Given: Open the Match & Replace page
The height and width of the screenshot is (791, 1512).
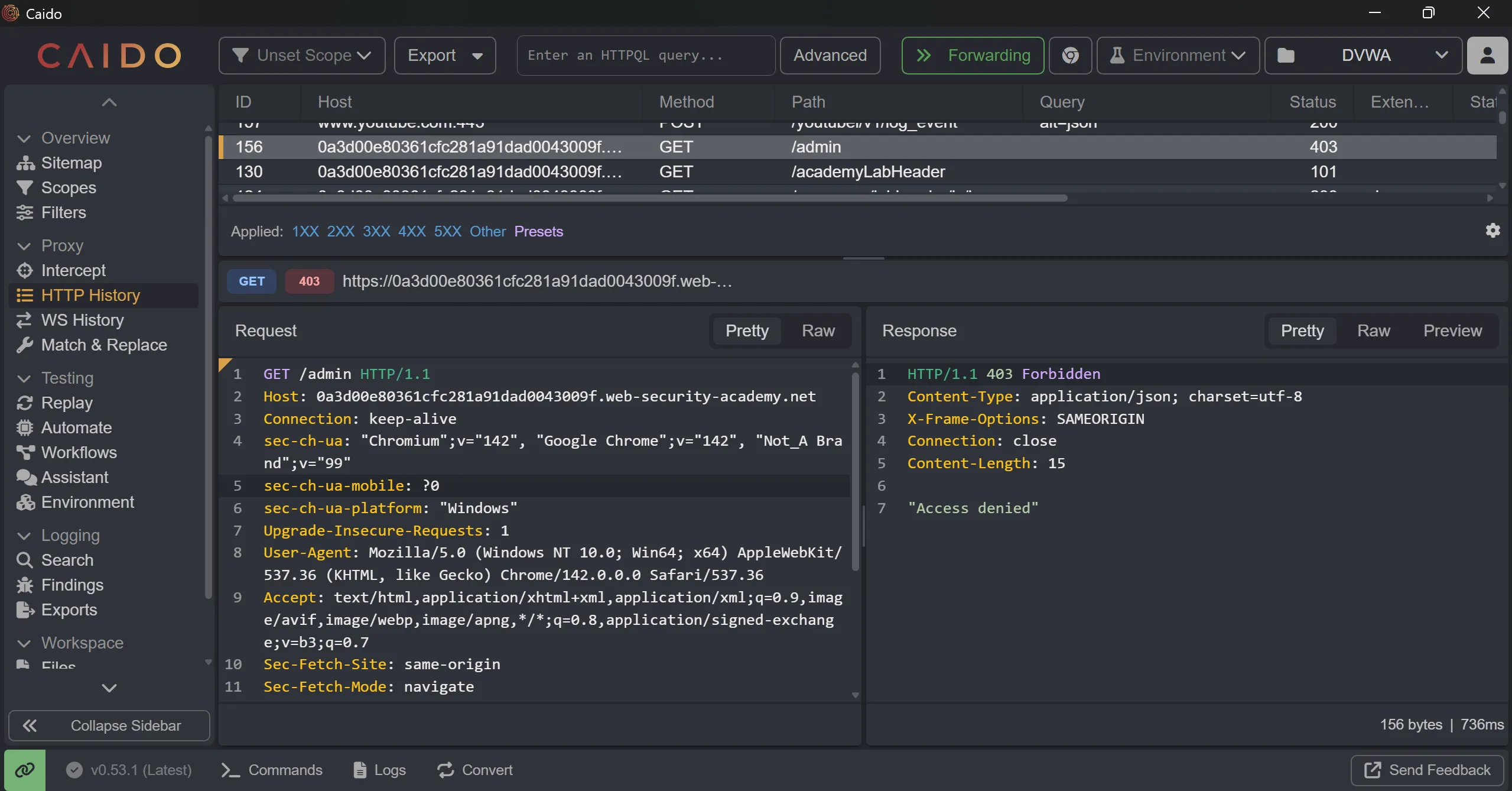Looking at the screenshot, I should coord(104,345).
